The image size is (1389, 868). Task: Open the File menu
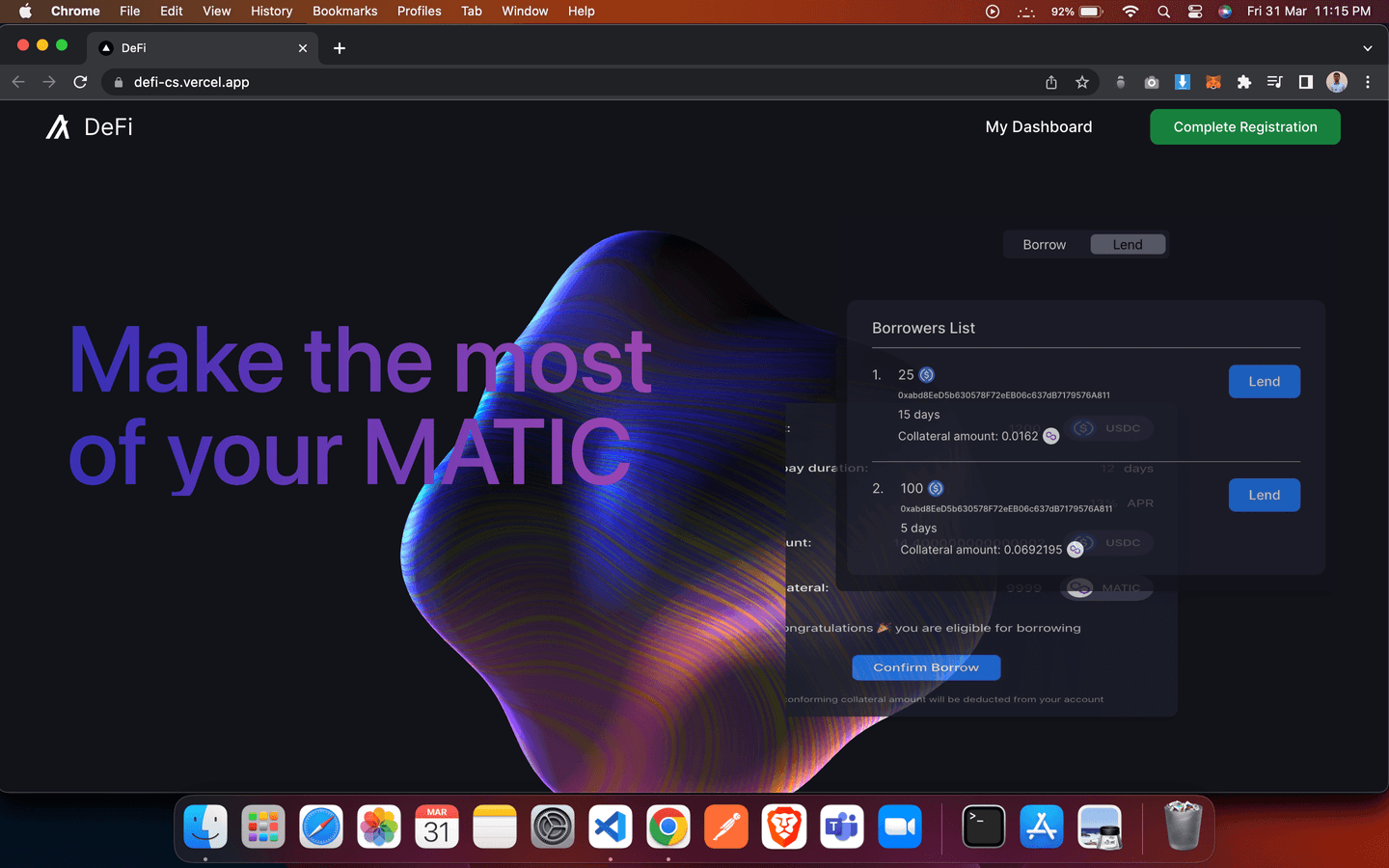click(x=130, y=12)
